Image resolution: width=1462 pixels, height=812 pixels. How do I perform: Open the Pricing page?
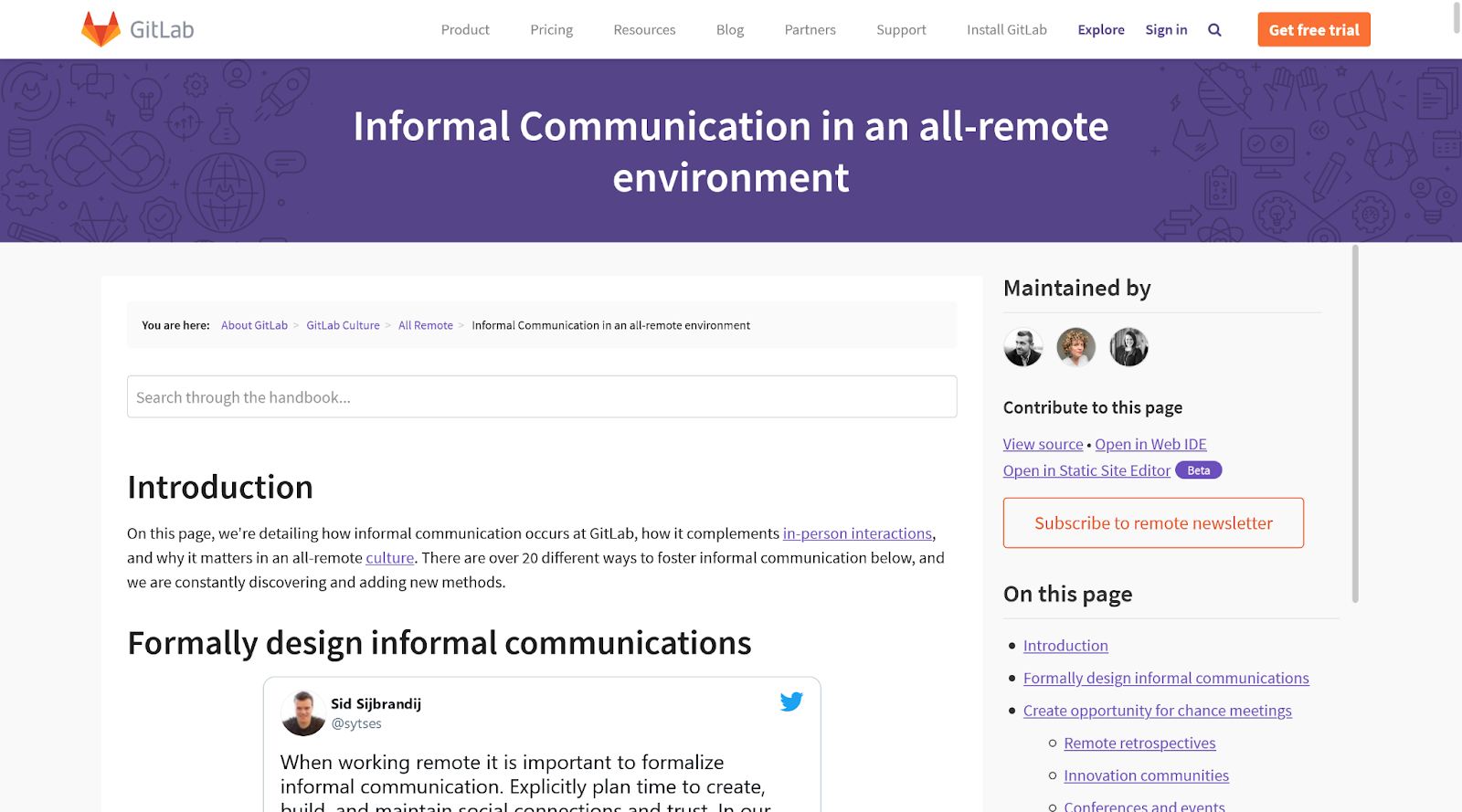[x=552, y=30]
